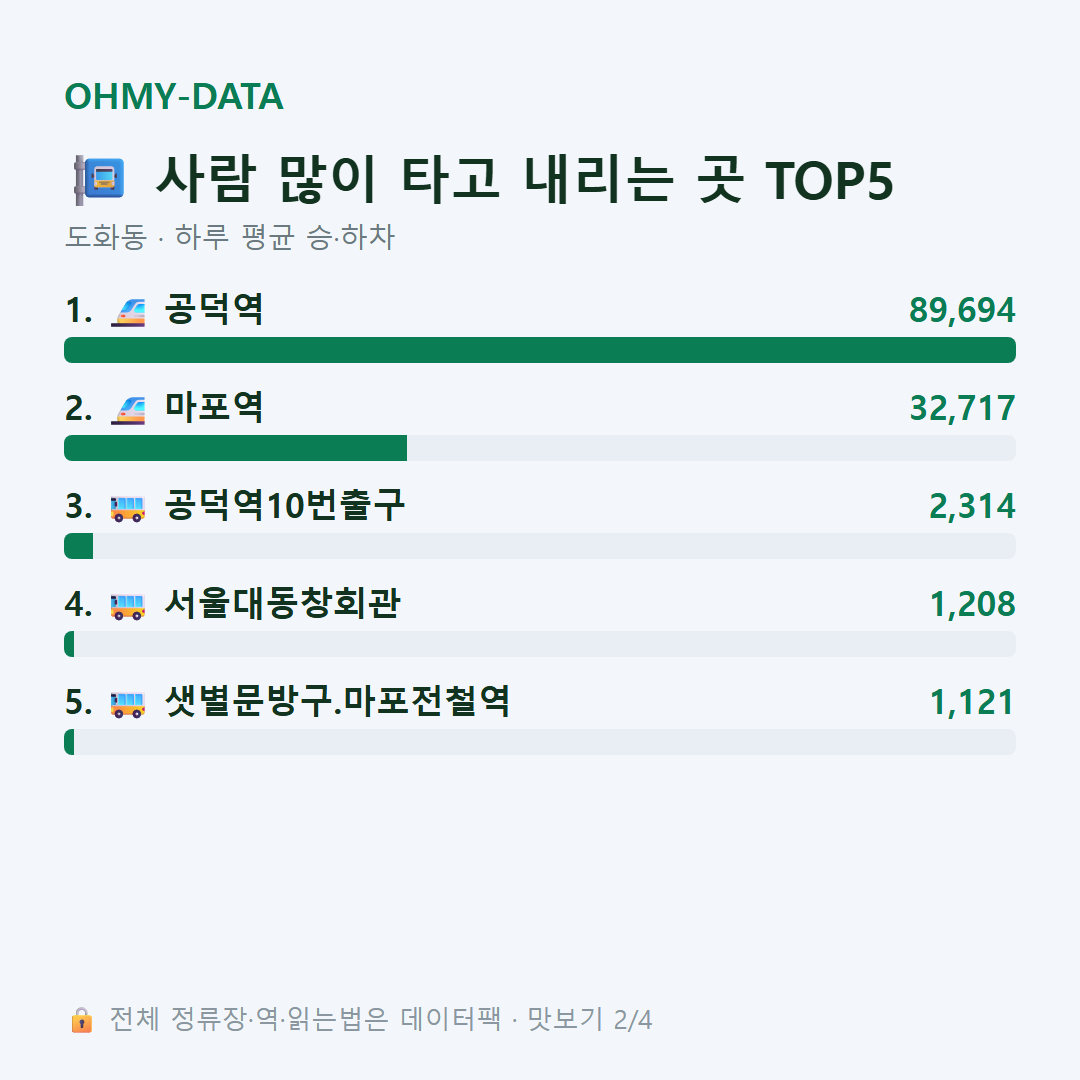
Task: Click the full green bar for 공덕역
Action: (x=540, y=350)
